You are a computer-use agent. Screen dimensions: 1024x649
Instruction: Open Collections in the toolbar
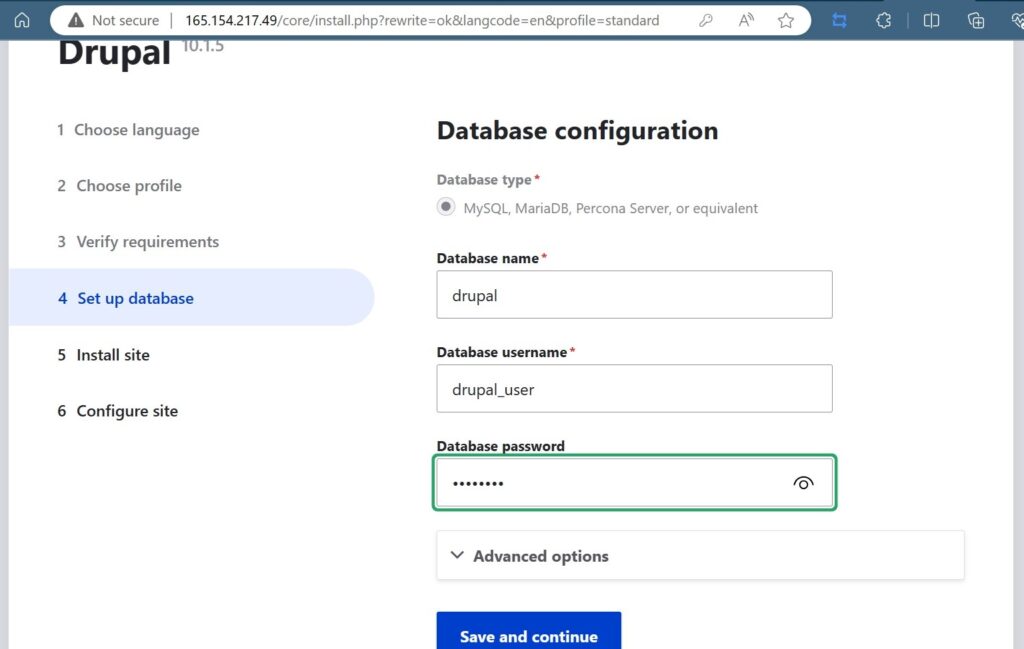tap(978, 19)
